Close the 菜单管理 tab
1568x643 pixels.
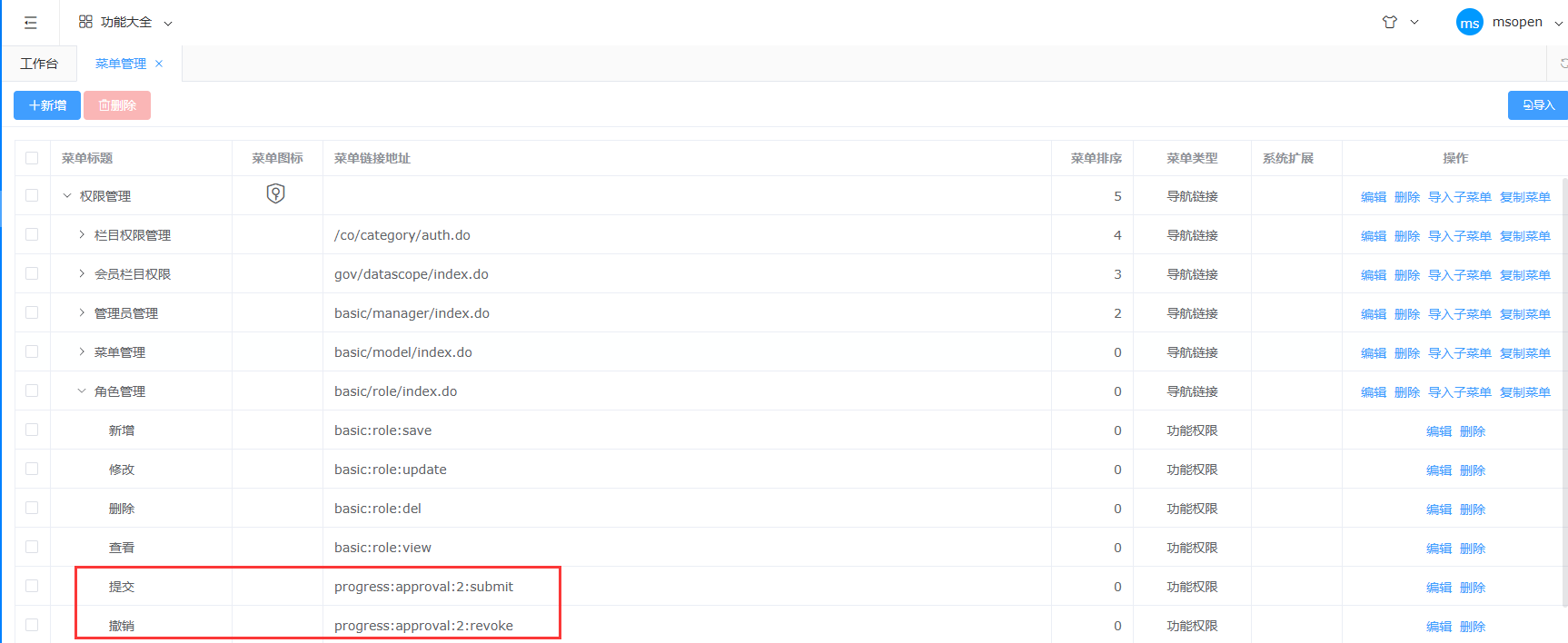(x=159, y=64)
